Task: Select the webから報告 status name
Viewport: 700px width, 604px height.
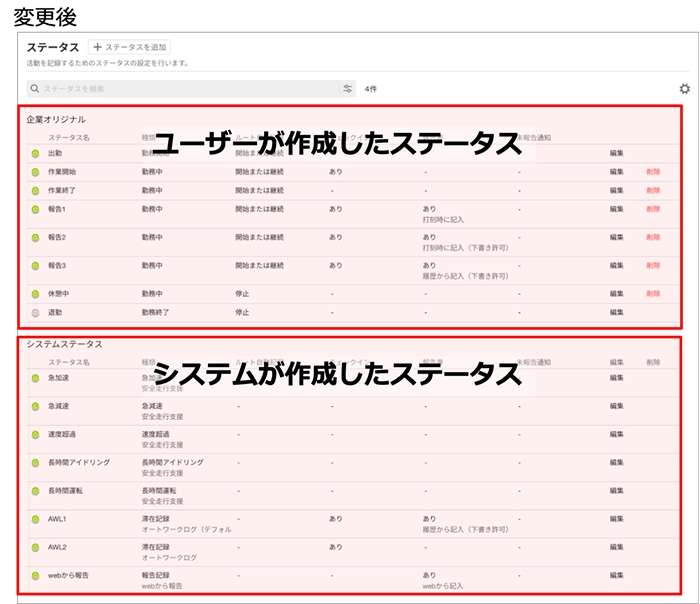Action: pyautogui.click(x=68, y=575)
